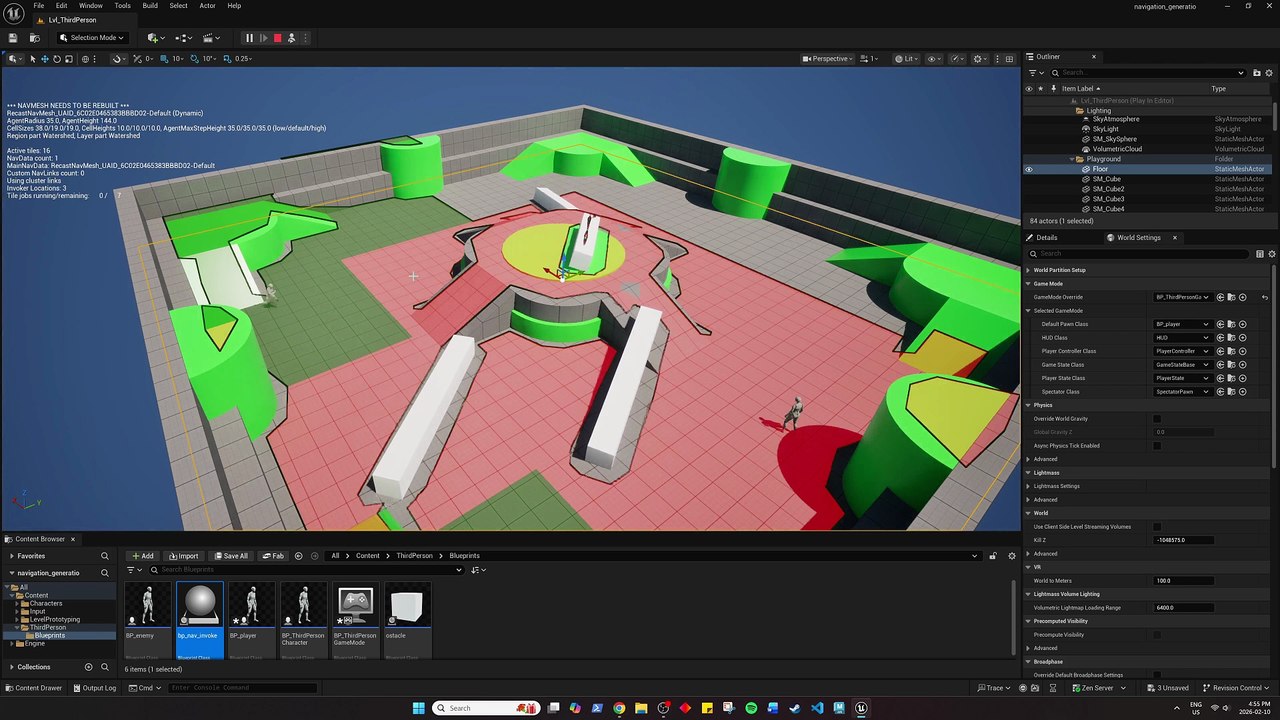Click the Eject from player controller icon

point(292,38)
